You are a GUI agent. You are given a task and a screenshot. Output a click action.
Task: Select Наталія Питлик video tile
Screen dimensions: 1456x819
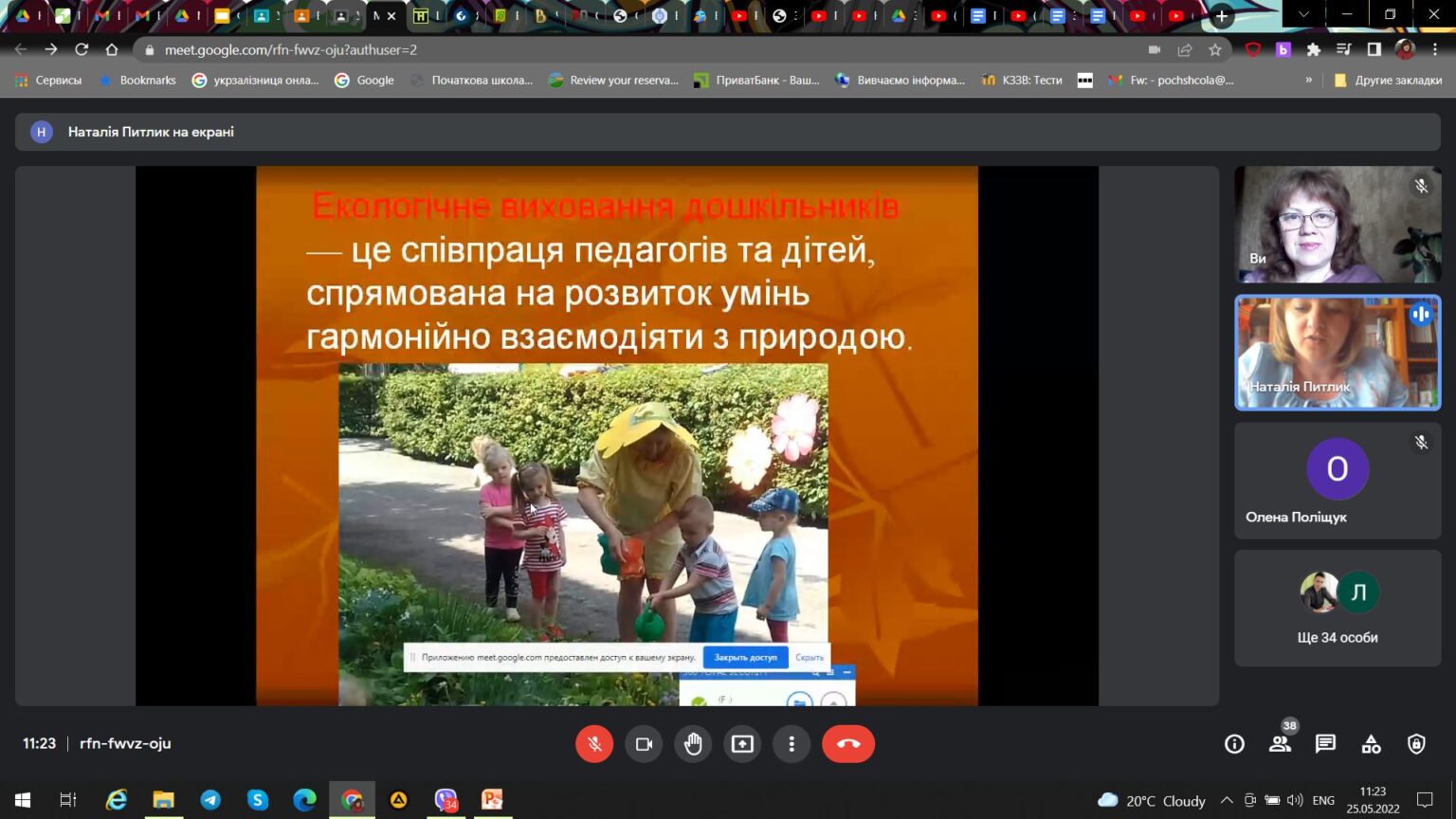pyautogui.click(x=1338, y=353)
